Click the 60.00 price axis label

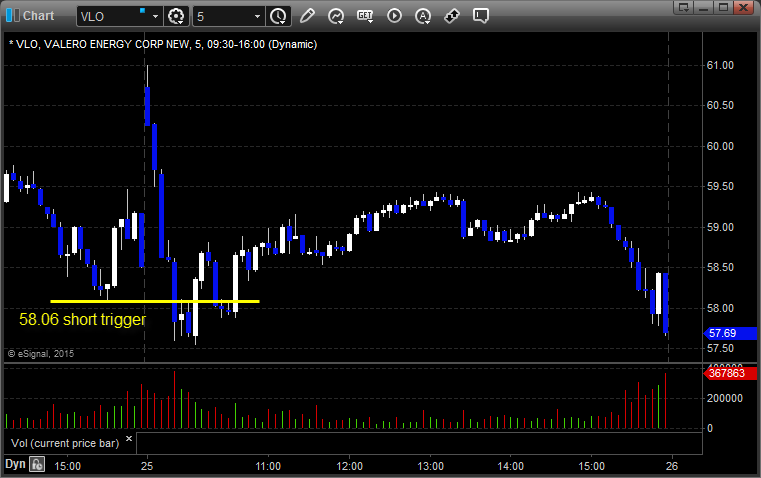[x=720, y=146]
